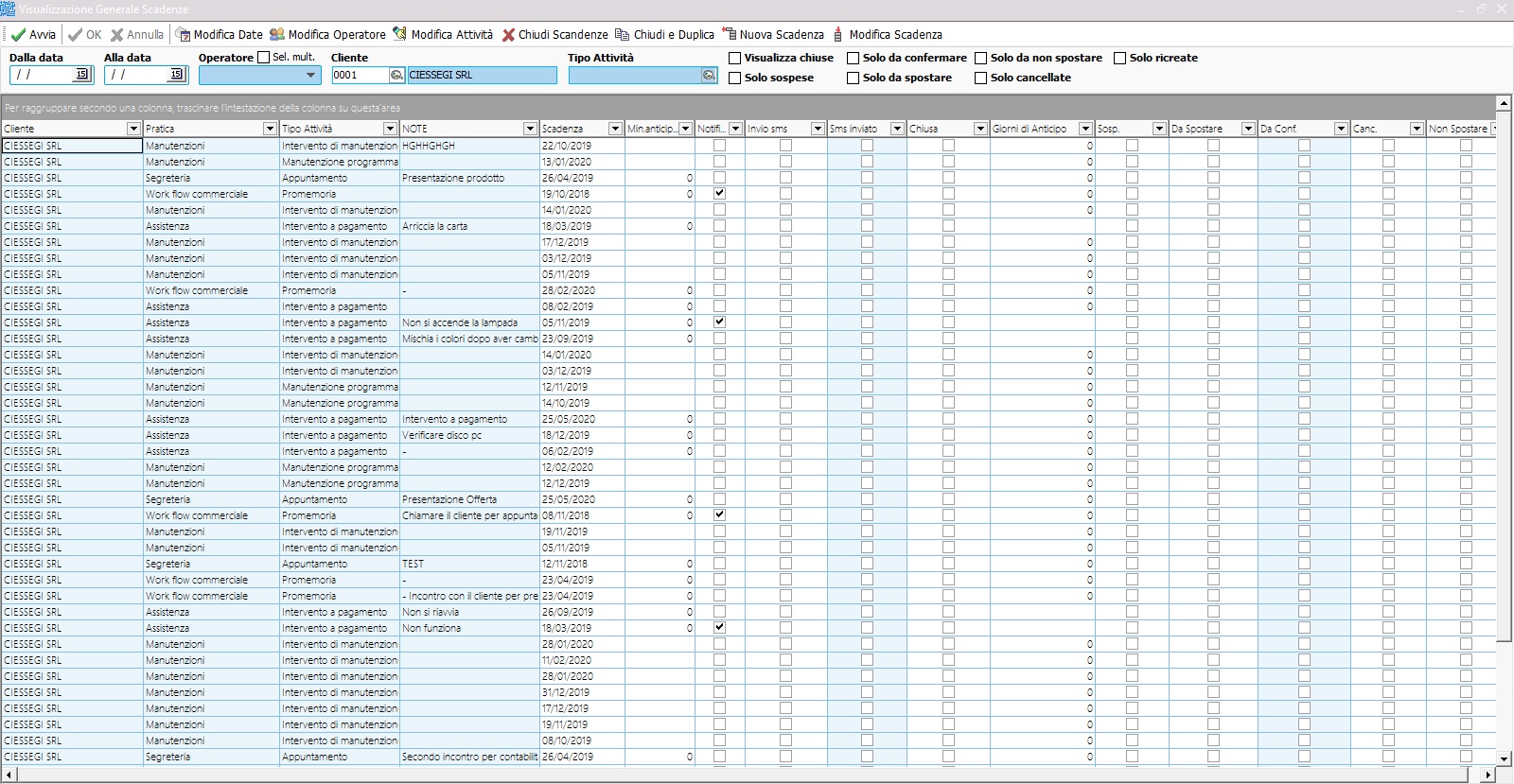The height and width of the screenshot is (784, 1514).
Task: Open Modifica Operatore from toolbar
Action: 327,35
